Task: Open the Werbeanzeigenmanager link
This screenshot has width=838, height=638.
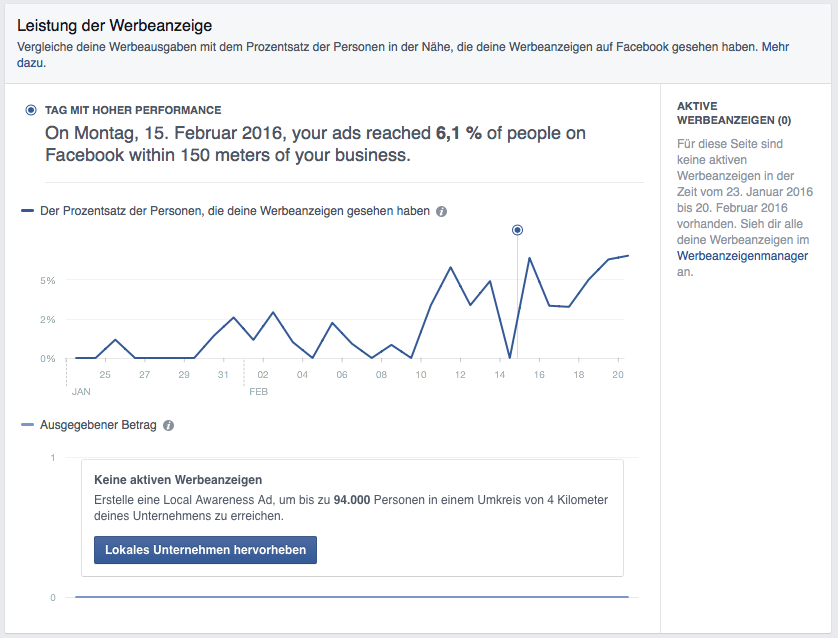Action: tap(742, 256)
